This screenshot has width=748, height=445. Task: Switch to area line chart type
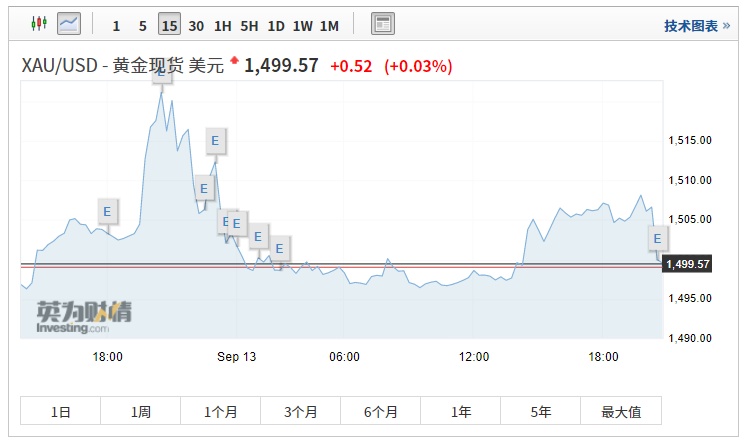pos(69,24)
